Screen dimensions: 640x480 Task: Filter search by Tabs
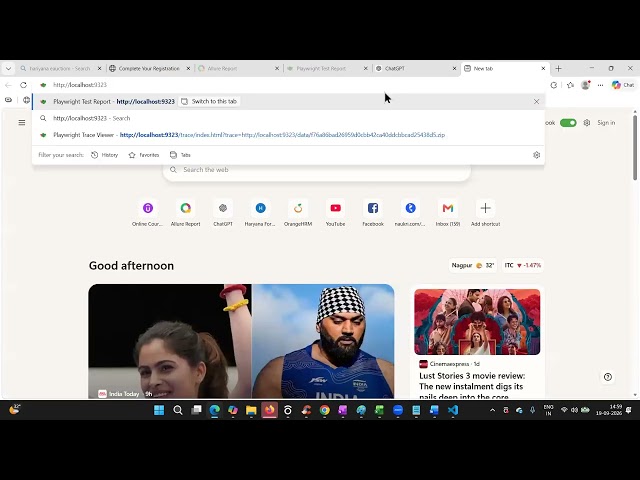pyautogui.click(x=180, y=155)
